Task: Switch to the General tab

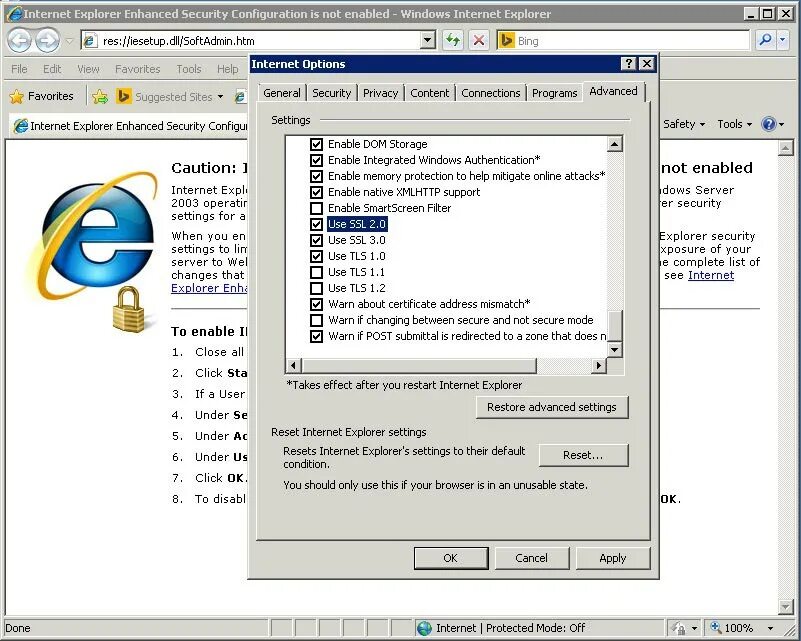Action: point(281,93)
